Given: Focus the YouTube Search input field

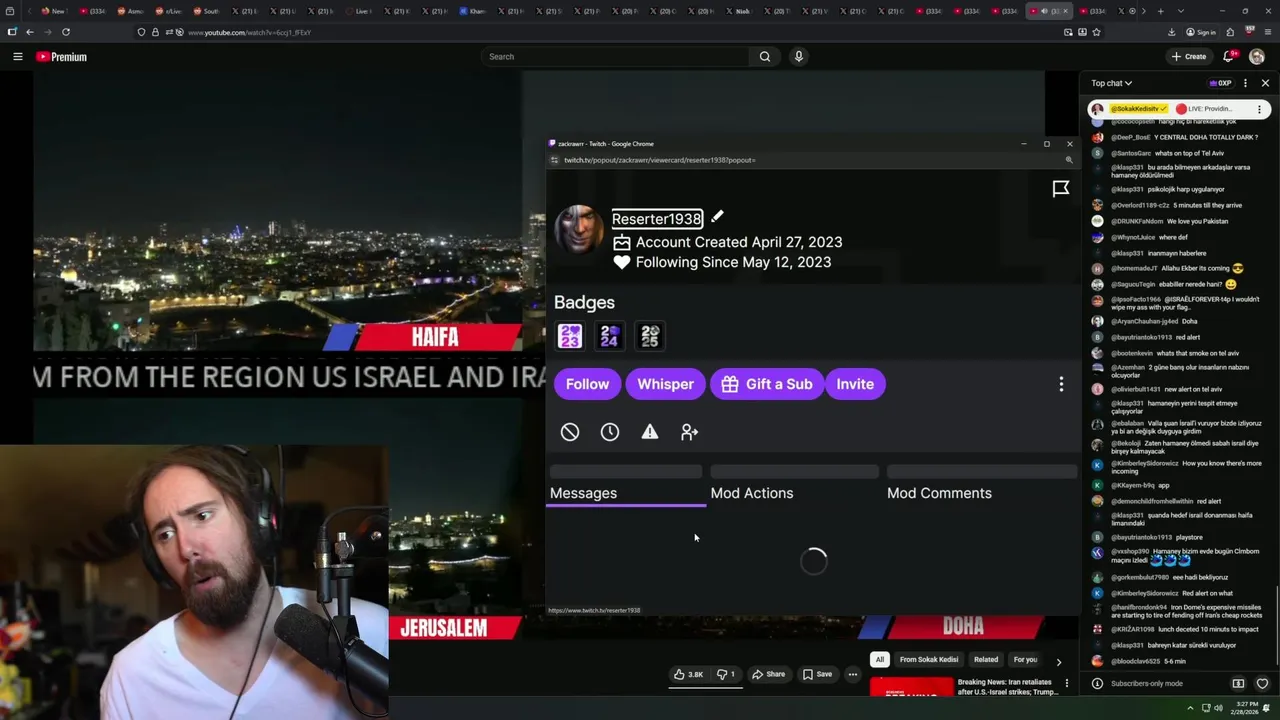Looking at the screenshot, I should click(616, 57).
